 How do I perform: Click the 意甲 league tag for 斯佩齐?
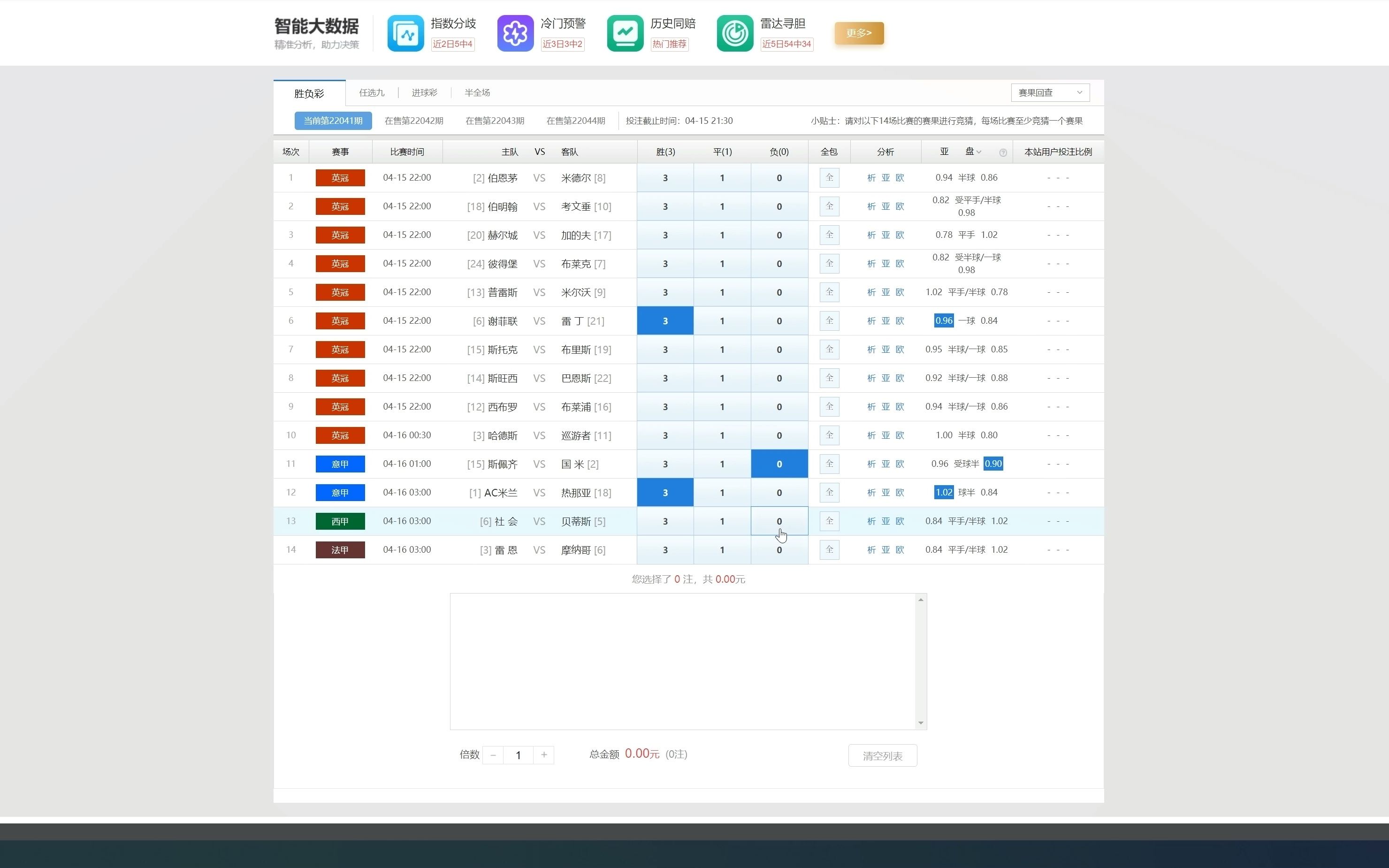point(340,464)
